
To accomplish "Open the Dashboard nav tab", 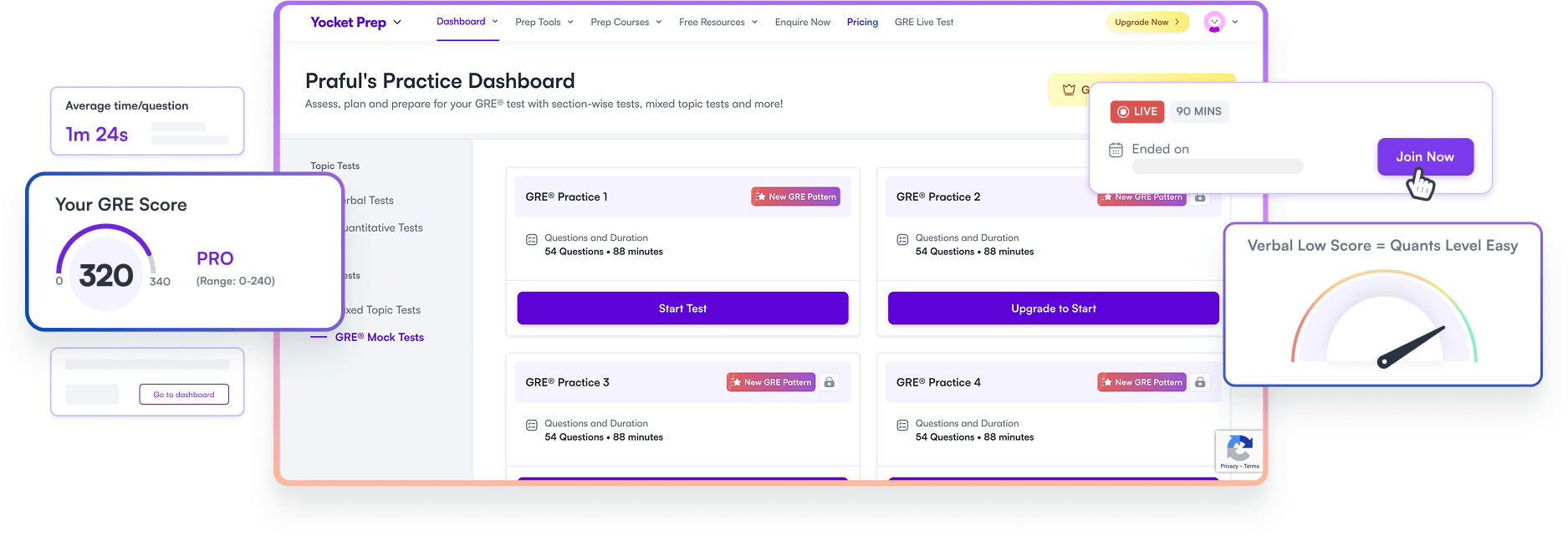I will 461,22.
